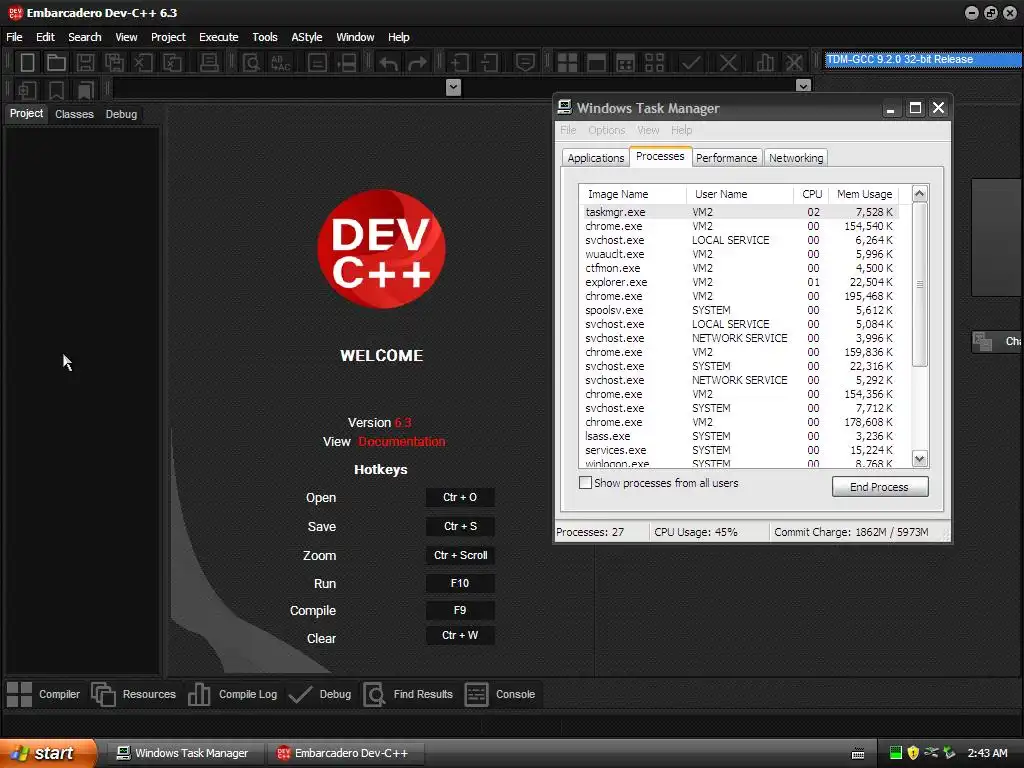The width and height of the screenshot is (1024, 768).
Task: Open the Execute menu
Action: (x=219, y=37)
